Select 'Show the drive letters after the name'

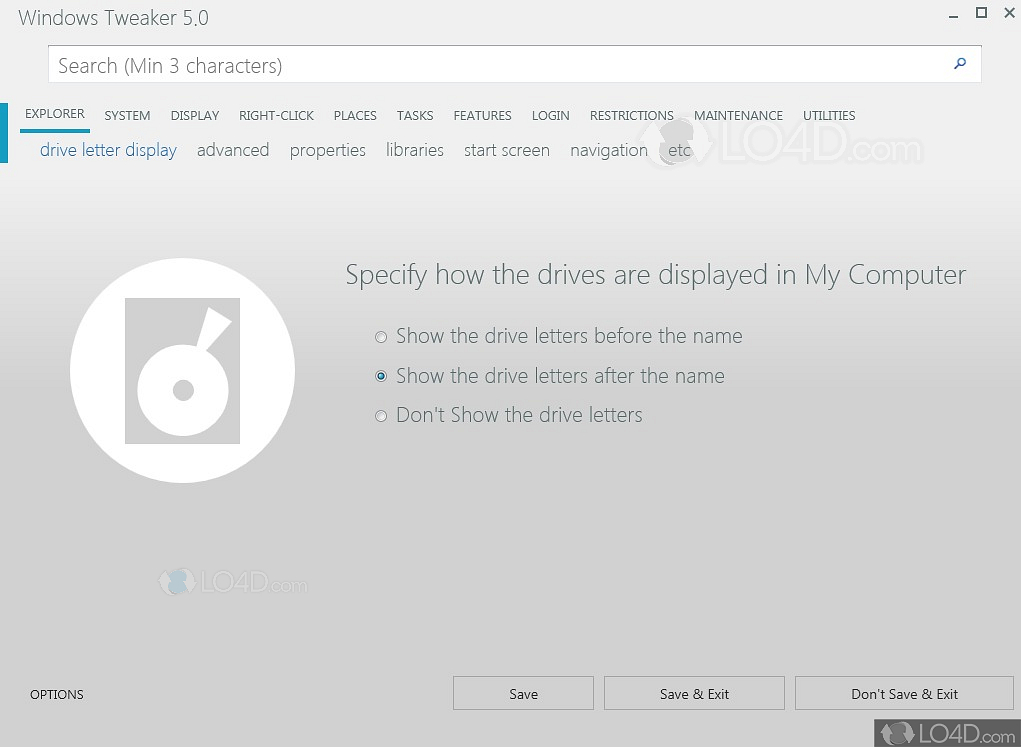point(381,376)
